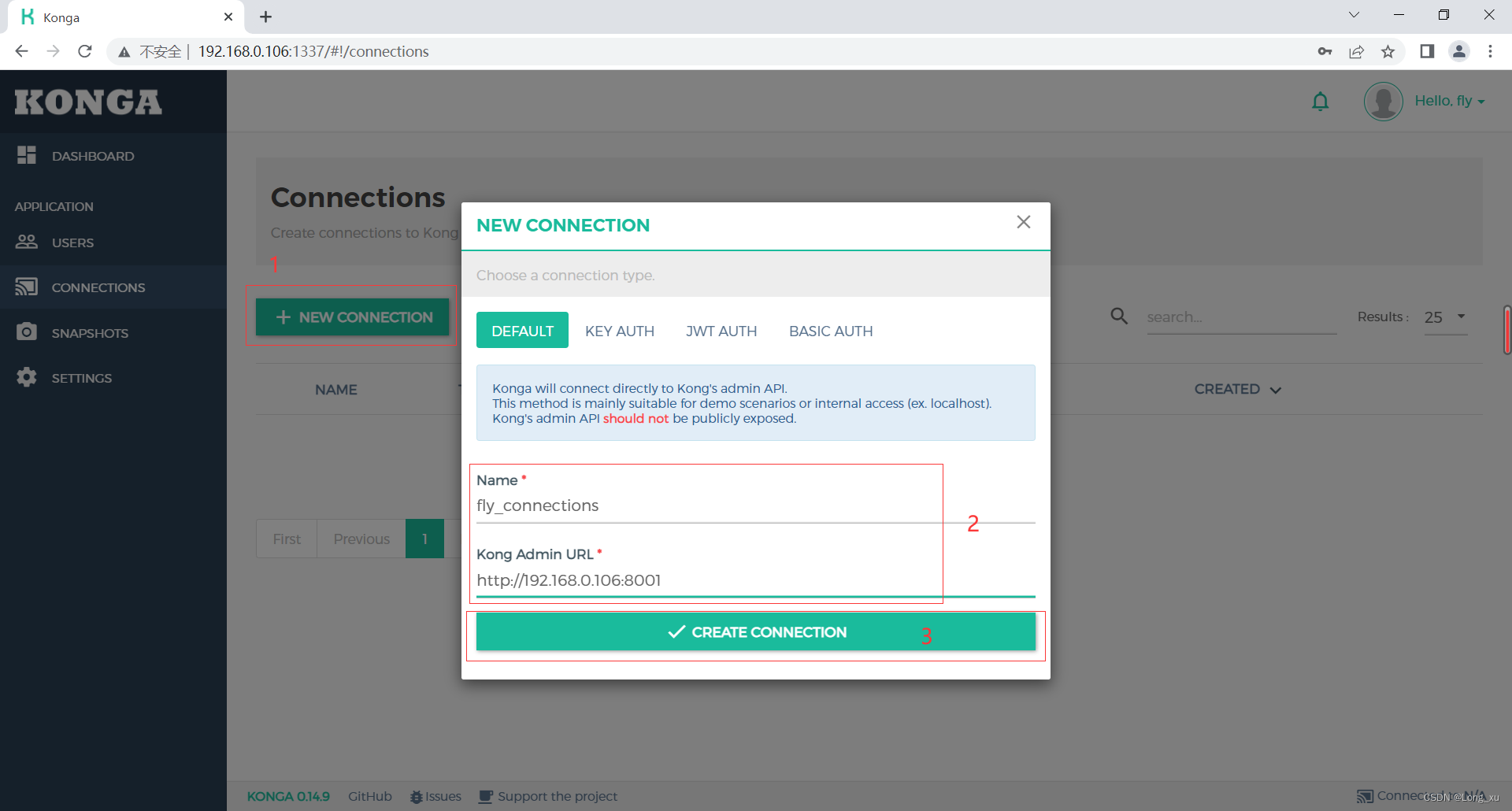1512x811 pixels.
Task: Click the notifications bell icon
Action: [x=1321, y=102]
